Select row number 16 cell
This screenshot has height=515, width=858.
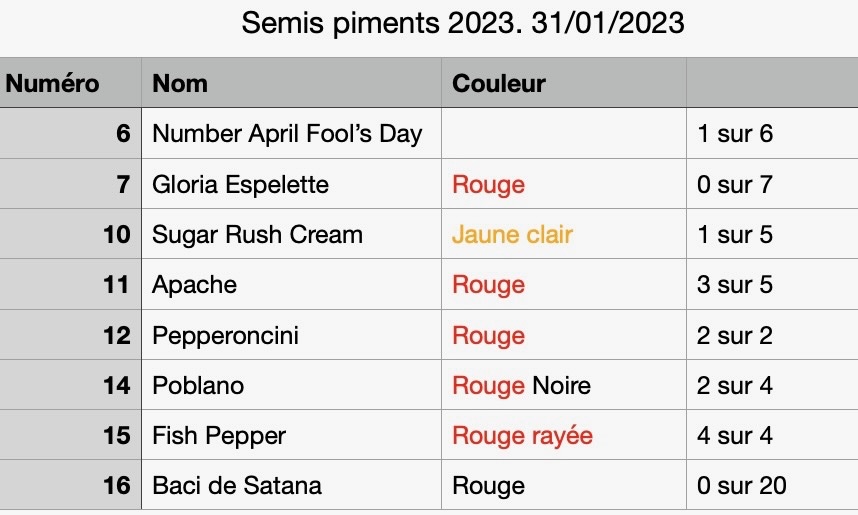point(71,485)
